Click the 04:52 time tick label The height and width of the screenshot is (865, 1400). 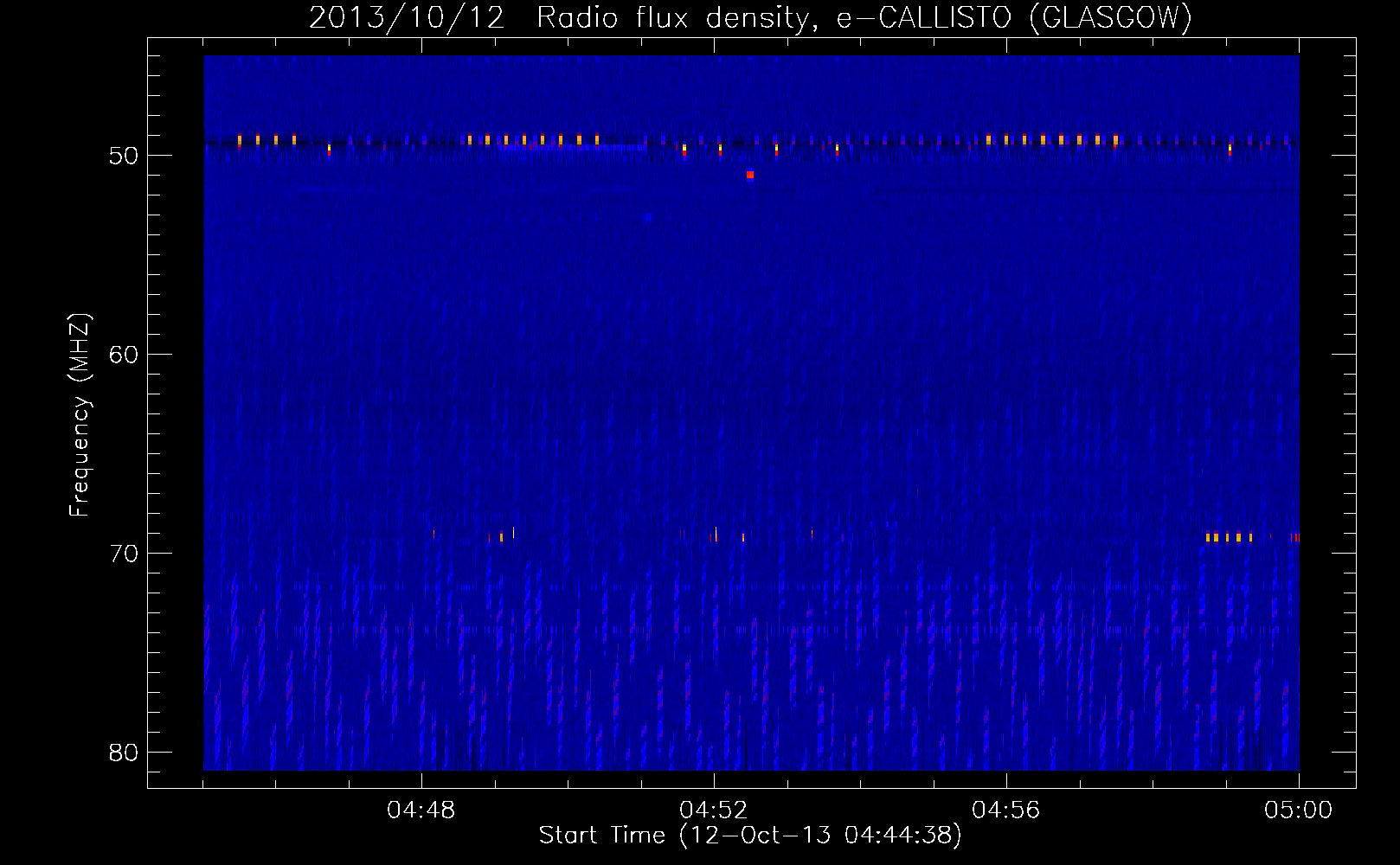pos(714,811)
